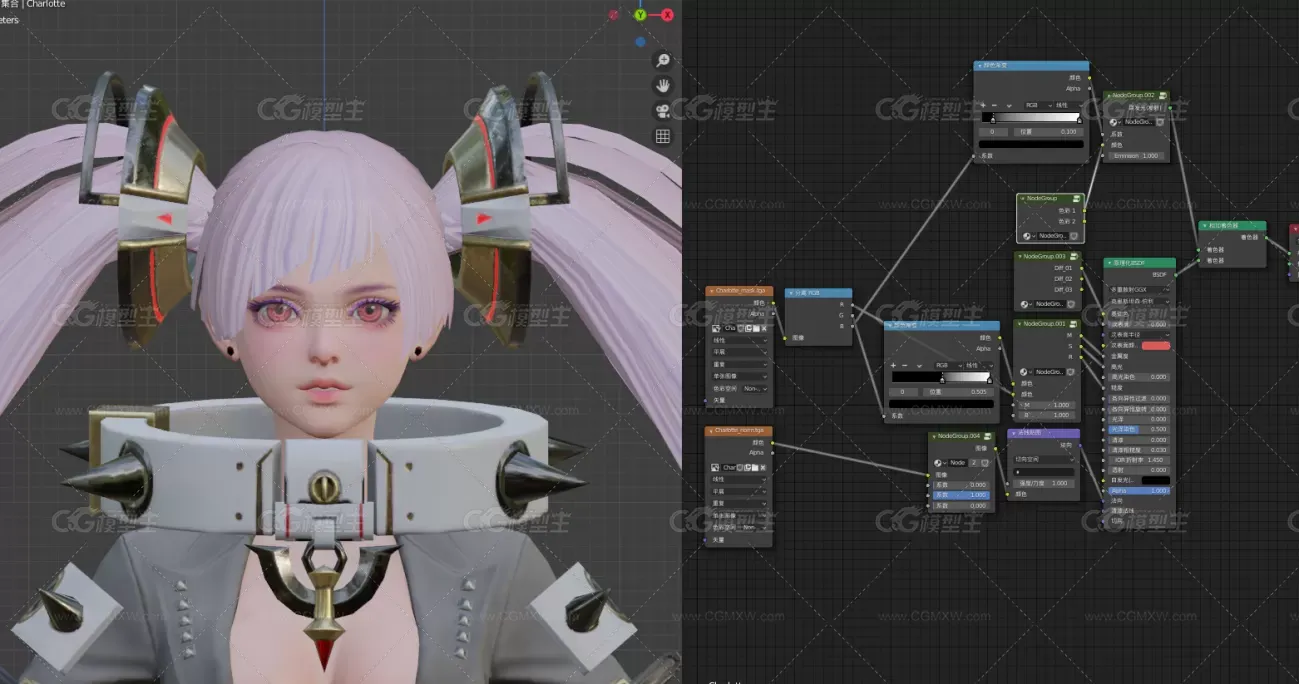Select right gradient stop handle in top color ramp
1299x684 pixels.
(x=1079, y=120)
